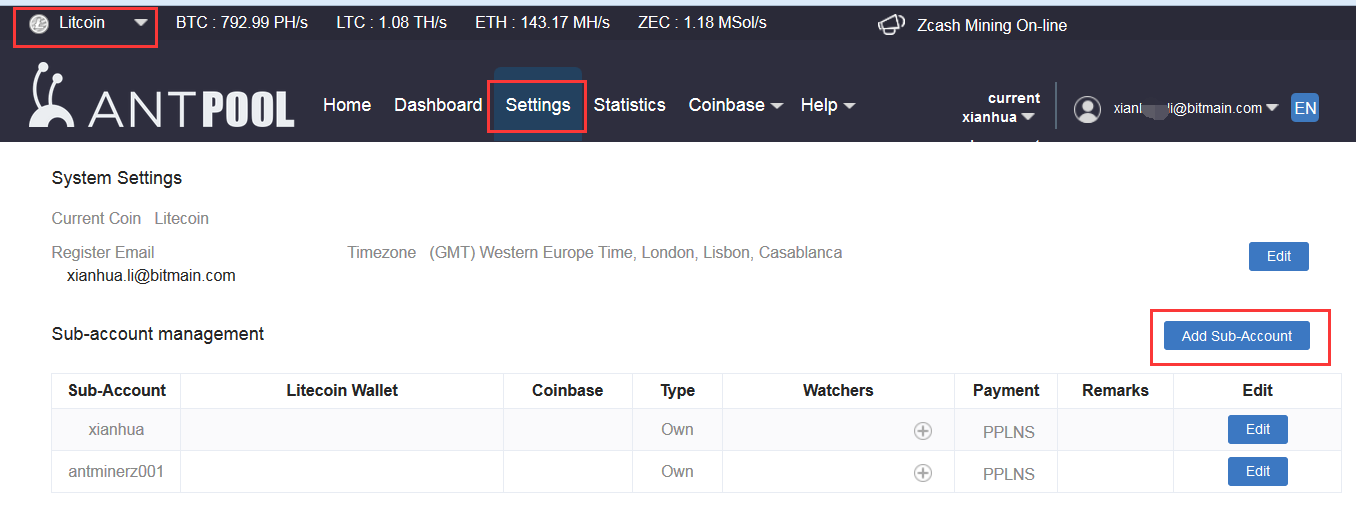The height and width of the screenshot is (515, 1356).
Task: Click the Timezone value text
Action: [x=636, y=252]
